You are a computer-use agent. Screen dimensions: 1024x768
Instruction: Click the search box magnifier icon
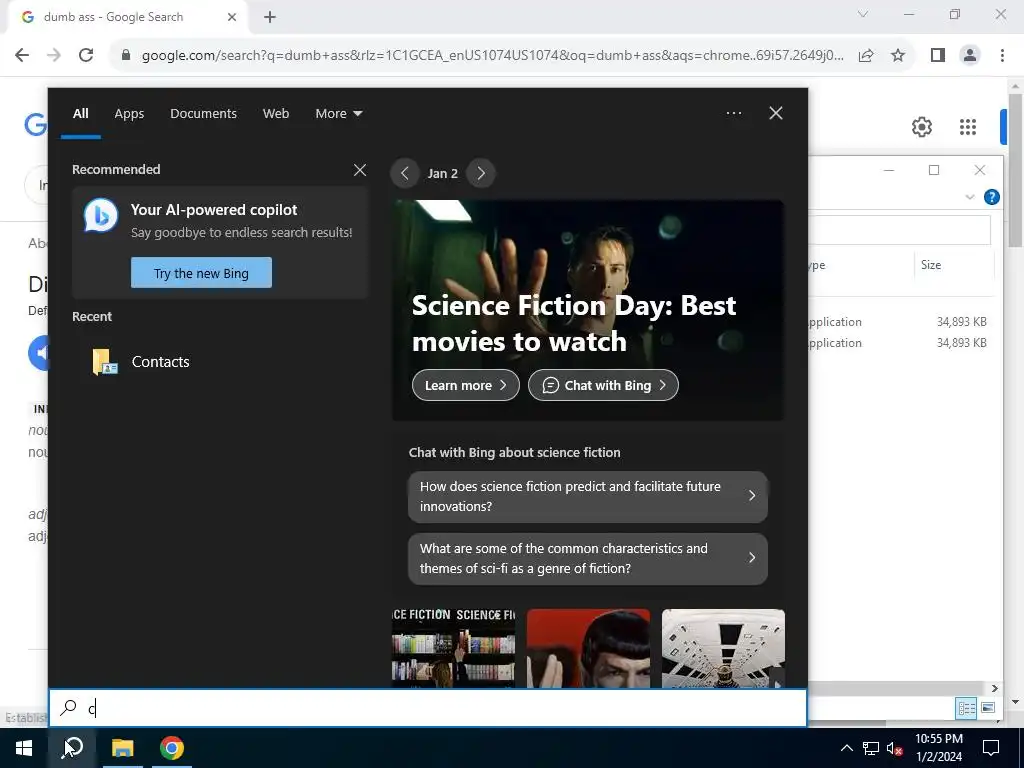click(x=69, y=708)
